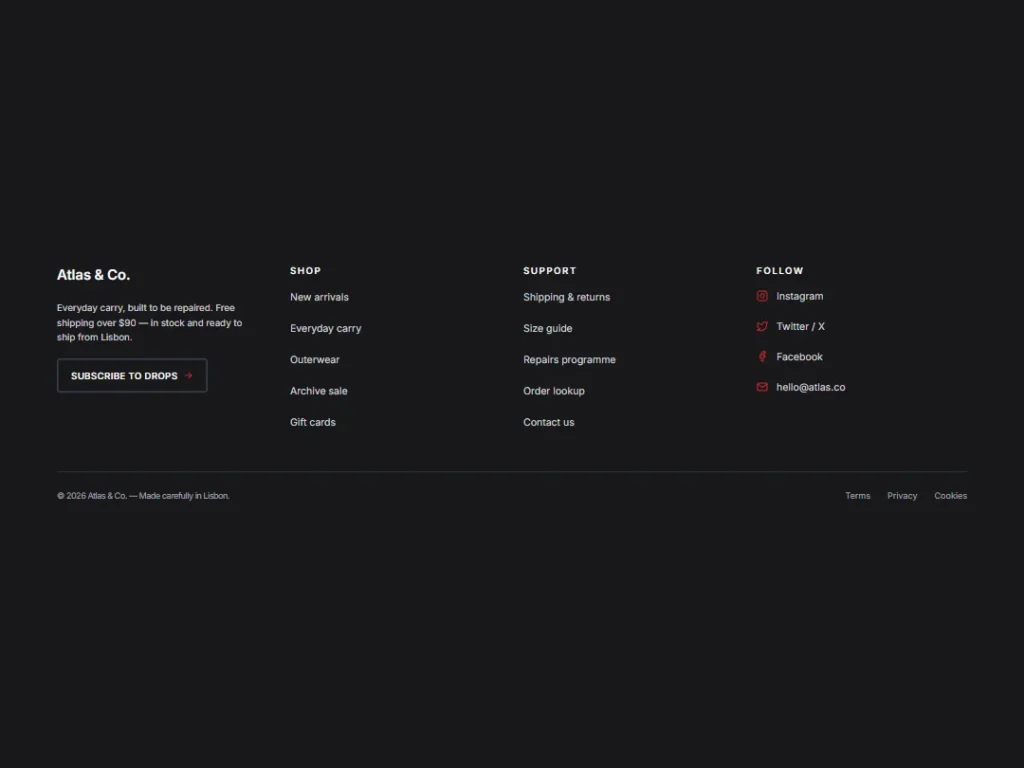
Task: Email hello@atlas.co via the link
Action: coord(810,387)
